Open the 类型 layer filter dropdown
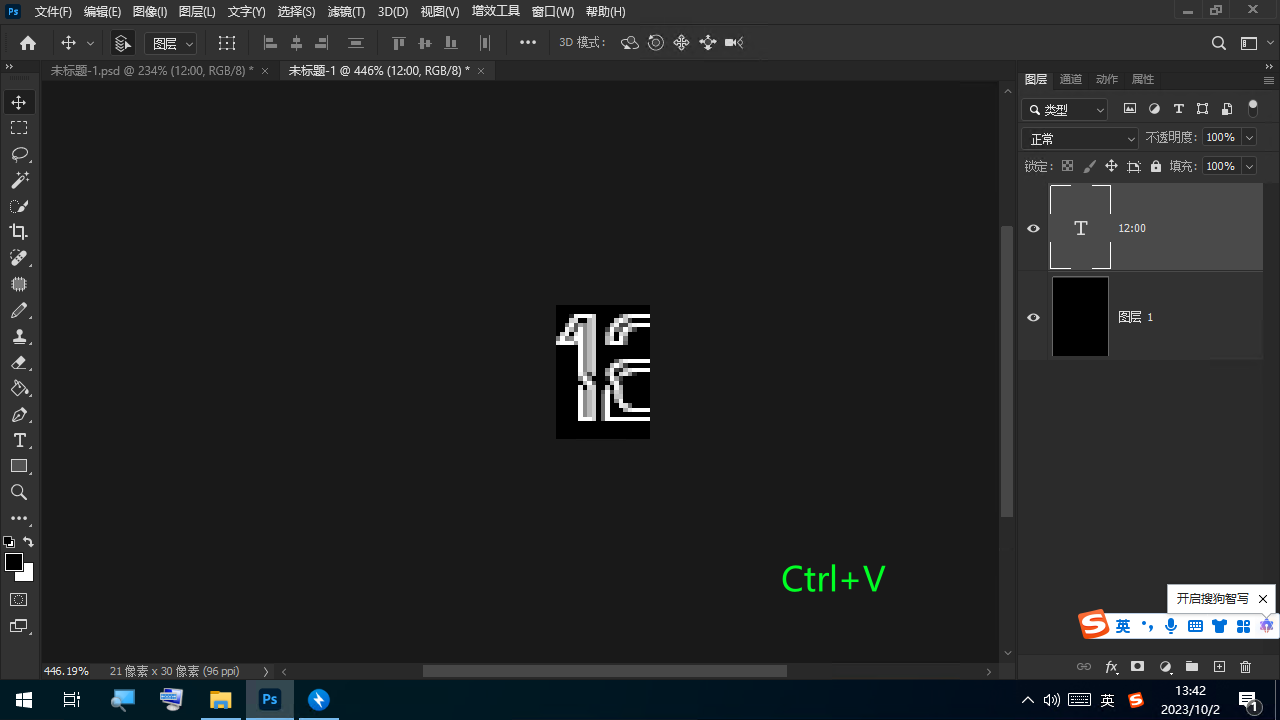The image size is (1280, 720). pyautogui.click(x=1065, y=110)
